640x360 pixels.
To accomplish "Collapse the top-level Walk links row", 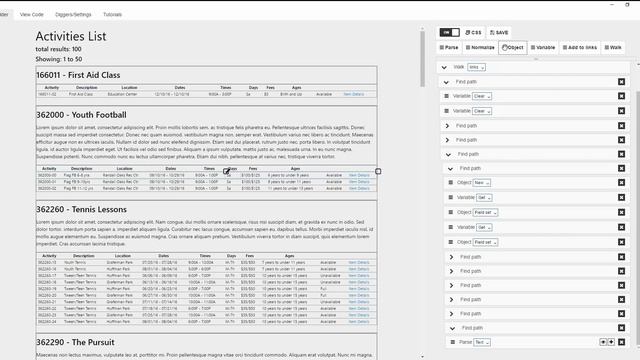I will [444, 67].
